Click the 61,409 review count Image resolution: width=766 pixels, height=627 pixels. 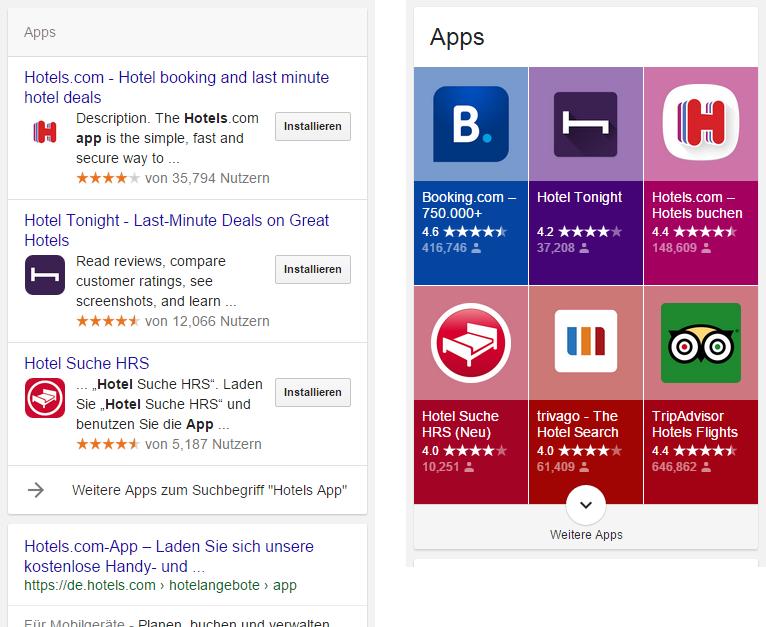556,467
